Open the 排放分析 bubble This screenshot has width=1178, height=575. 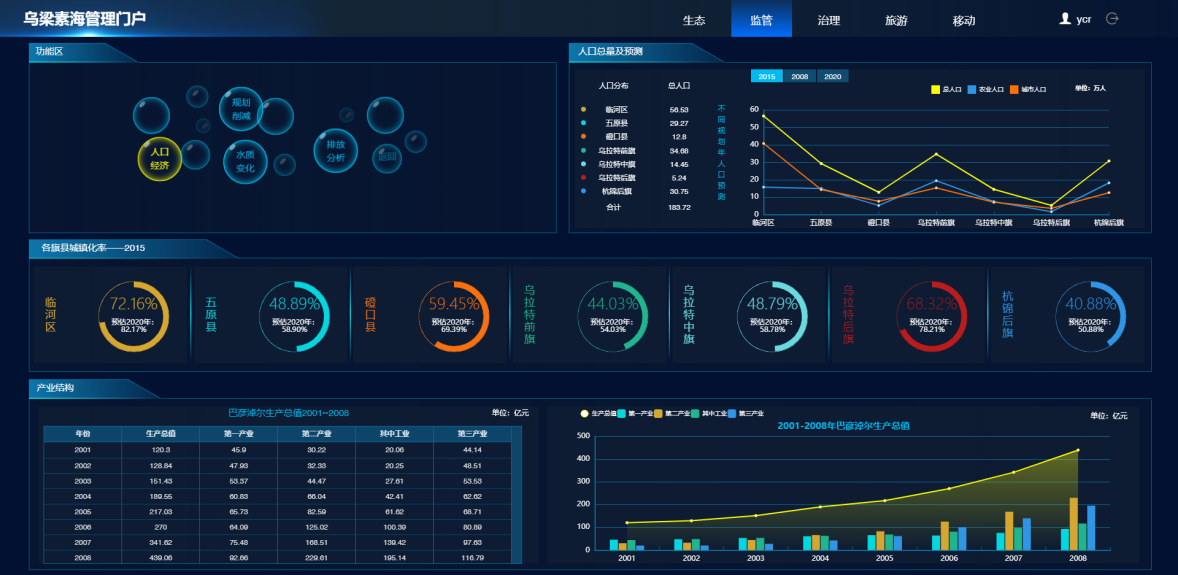coord(335,151)
